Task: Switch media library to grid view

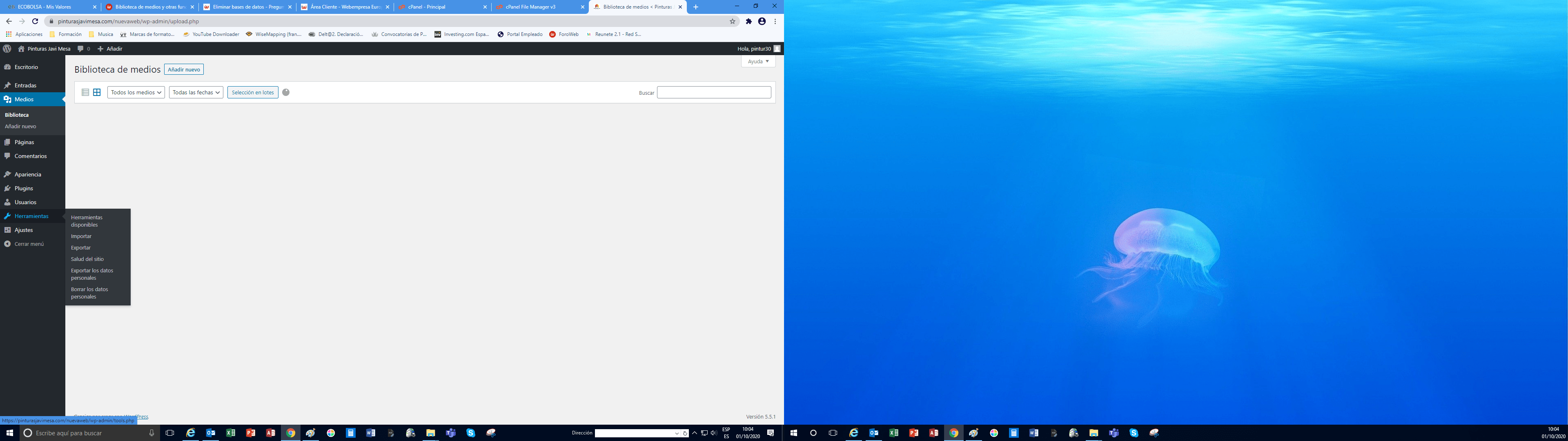Action: (x=97, y=93)
